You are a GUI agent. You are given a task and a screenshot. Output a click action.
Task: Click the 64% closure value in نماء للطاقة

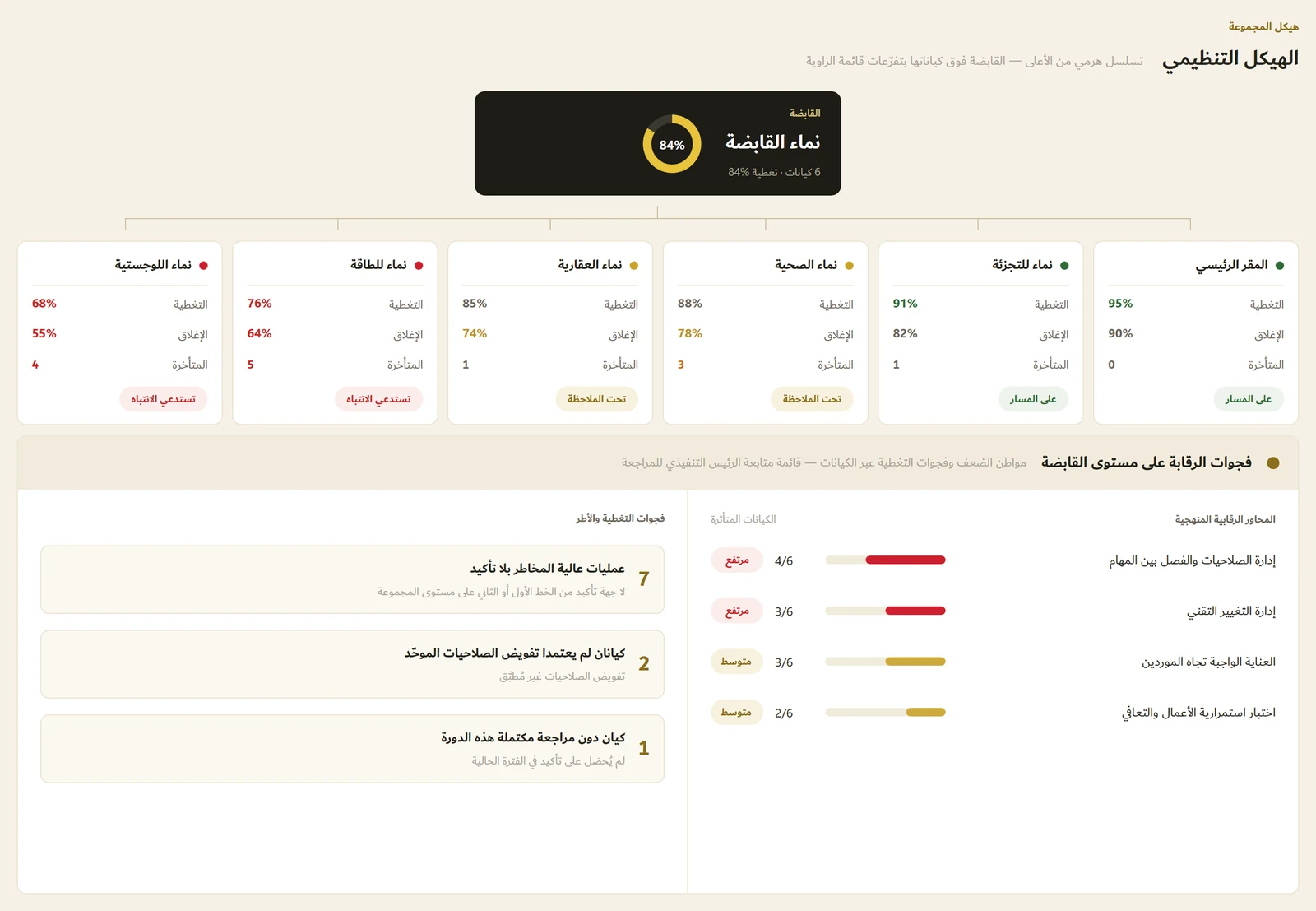(259, 333)
